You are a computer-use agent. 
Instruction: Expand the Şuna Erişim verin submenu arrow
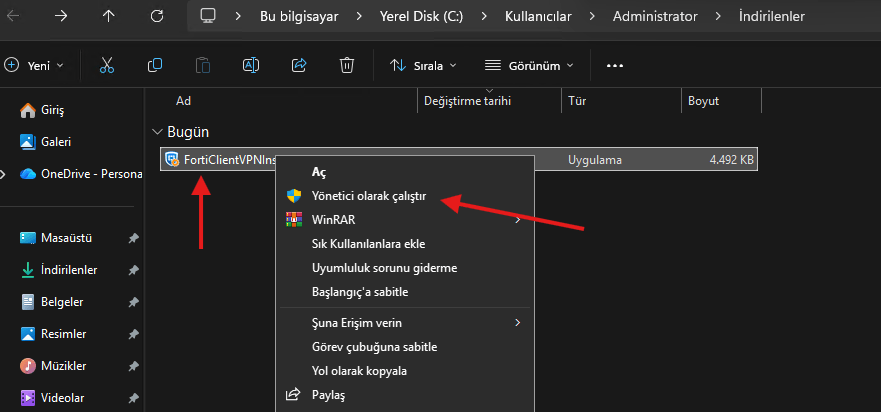[x=517, y=323]
